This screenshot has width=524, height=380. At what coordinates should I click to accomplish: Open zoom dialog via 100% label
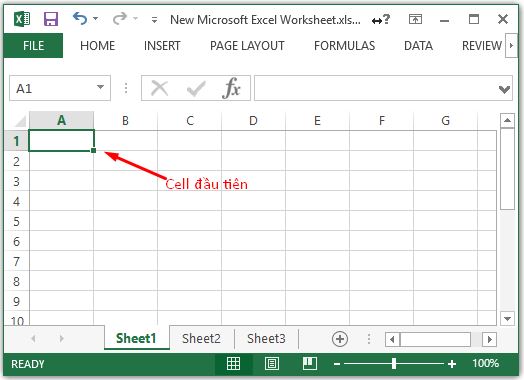point(486,363)
